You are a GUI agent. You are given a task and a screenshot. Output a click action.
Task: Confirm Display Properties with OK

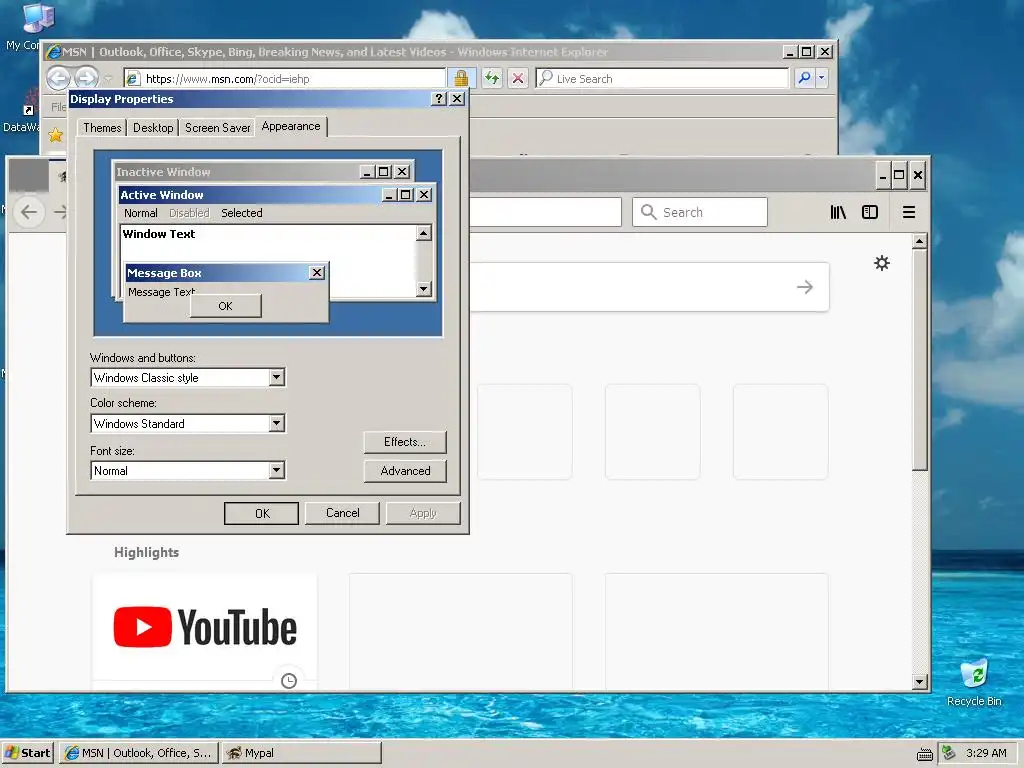[262, 513]
